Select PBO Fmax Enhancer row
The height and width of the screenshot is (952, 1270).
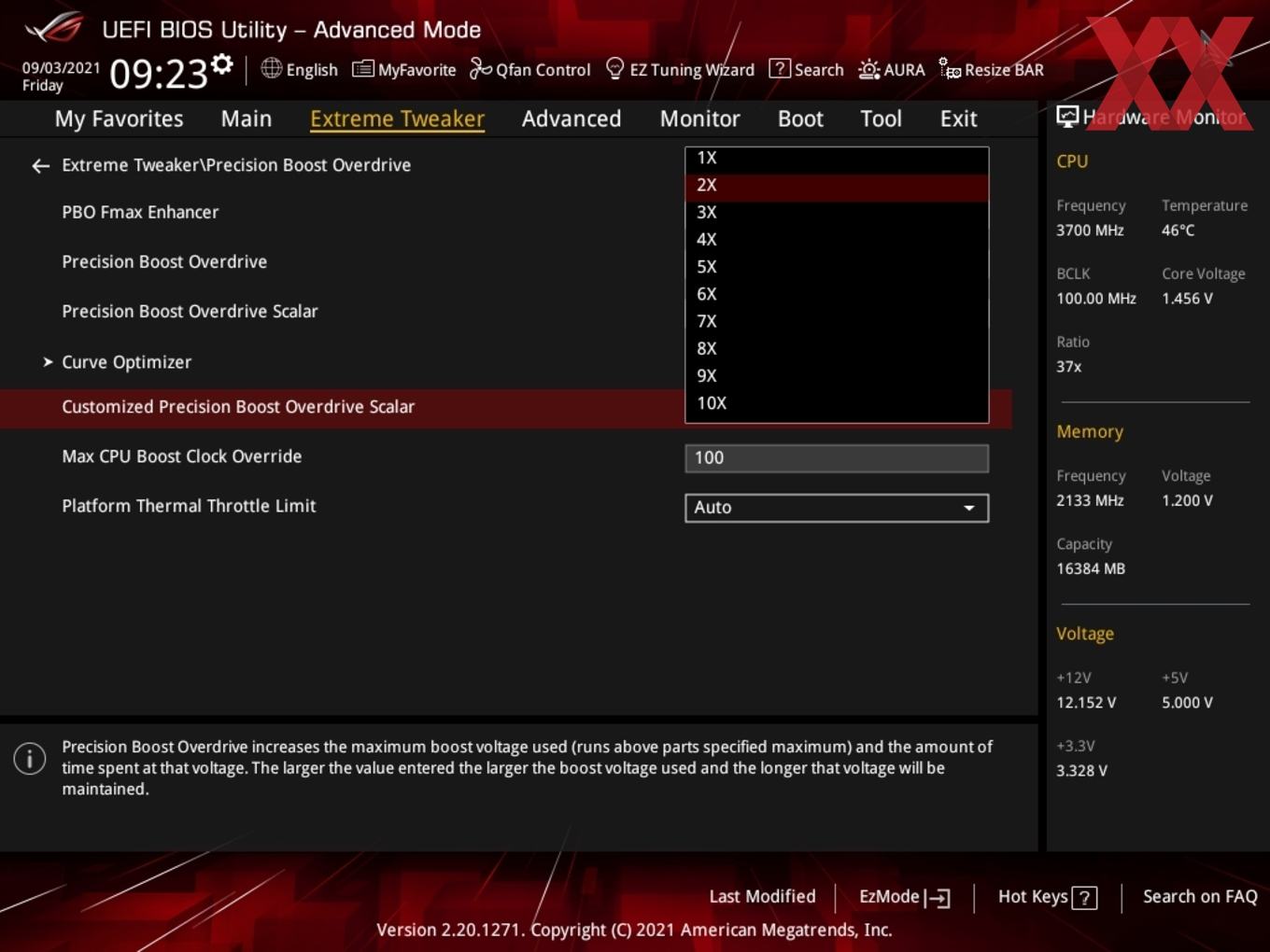140,212
